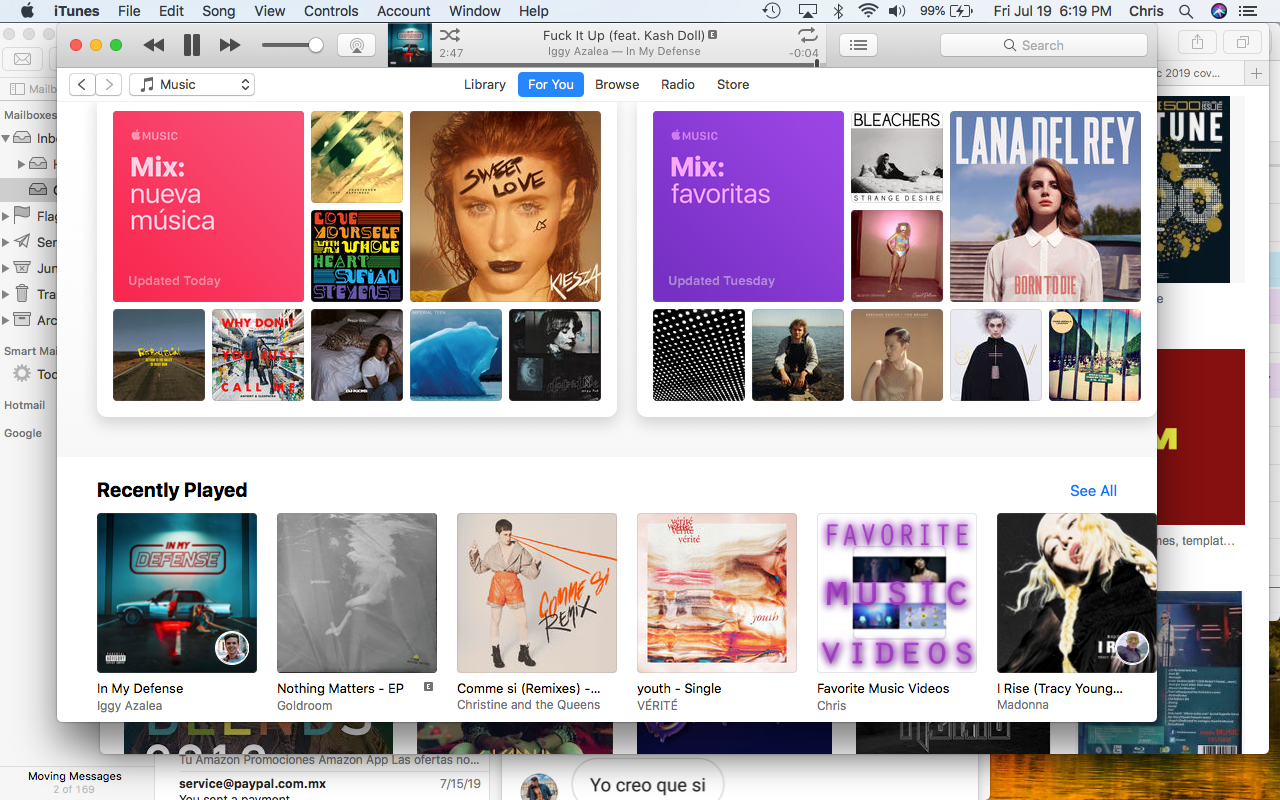The image size is (1280, 800).
Task: Click the iTunes Search field
Action: pos(1044,45)
